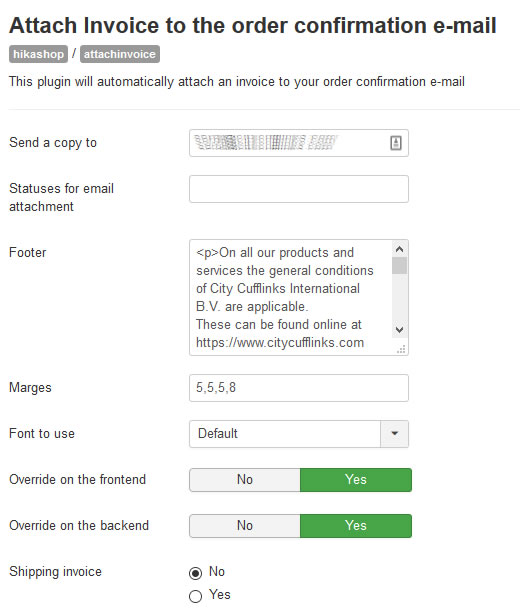Open the Font to use dropdown arrow
The width and height of the screenshot is (520, 612).
(x=395, y=434)
